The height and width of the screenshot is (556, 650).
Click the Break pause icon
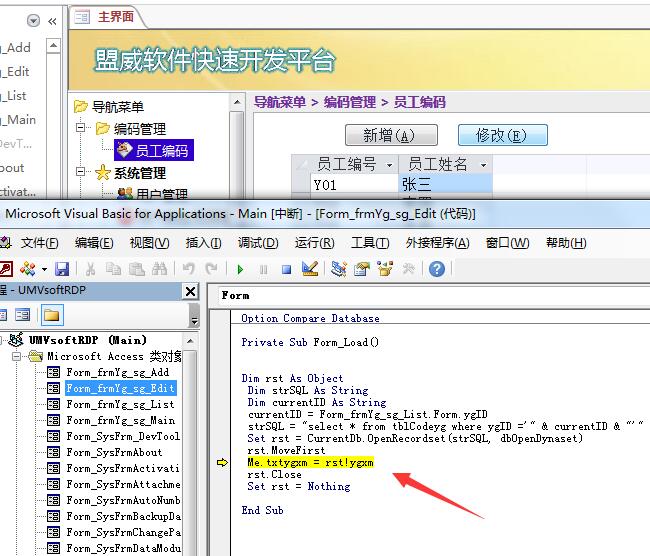pos(263,270)
